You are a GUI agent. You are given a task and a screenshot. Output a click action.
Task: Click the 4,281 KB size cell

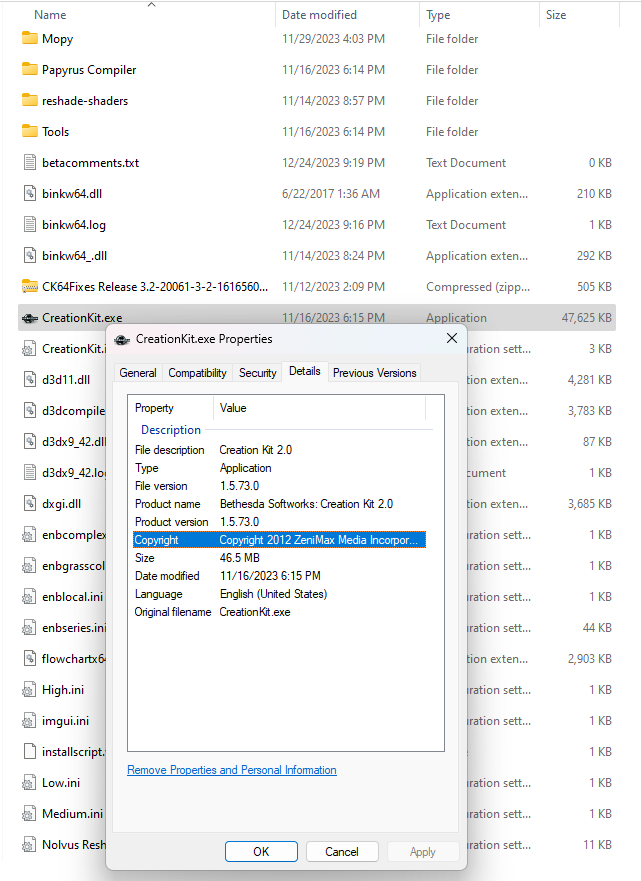pos(589,380)
